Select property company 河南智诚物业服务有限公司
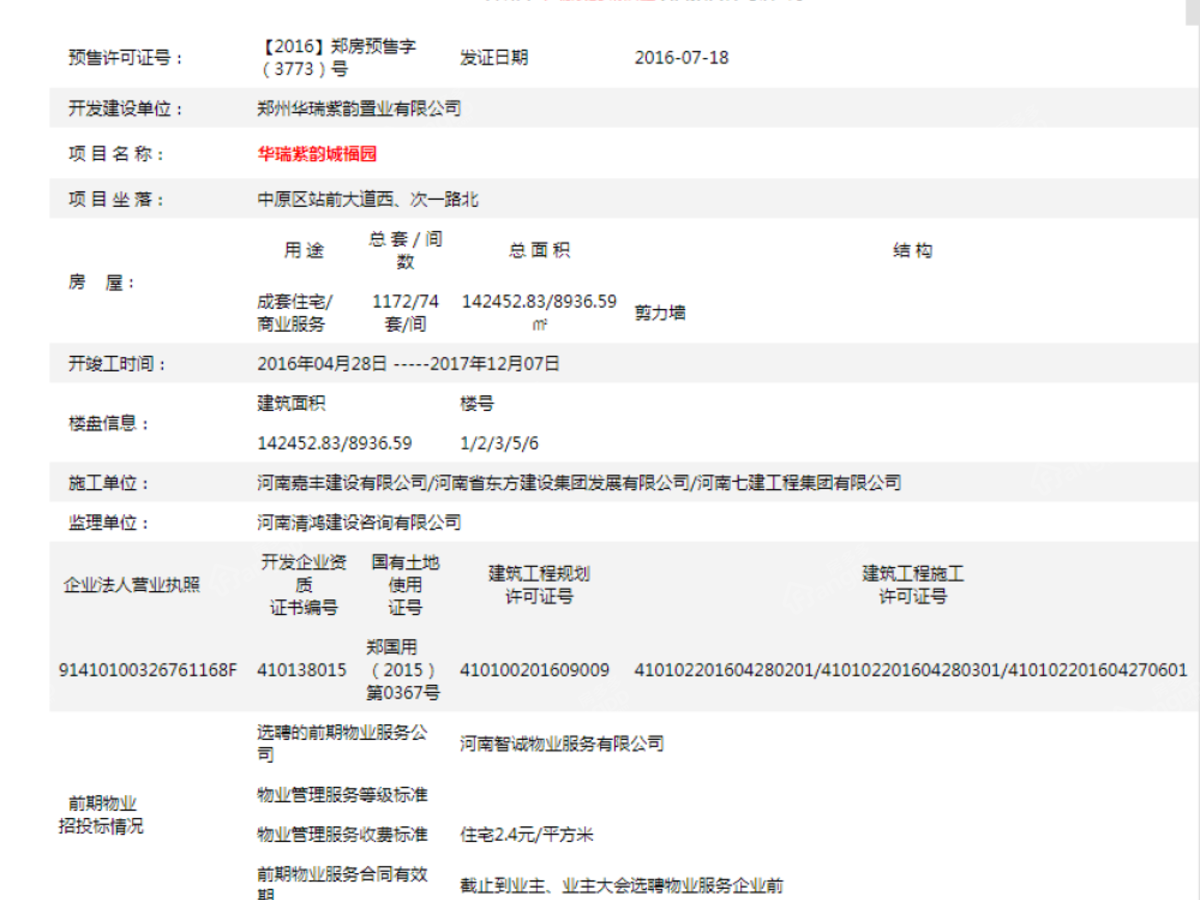The height and width of the screenshot is (900, 1200). pyautogui.click(x=562, y=744)
